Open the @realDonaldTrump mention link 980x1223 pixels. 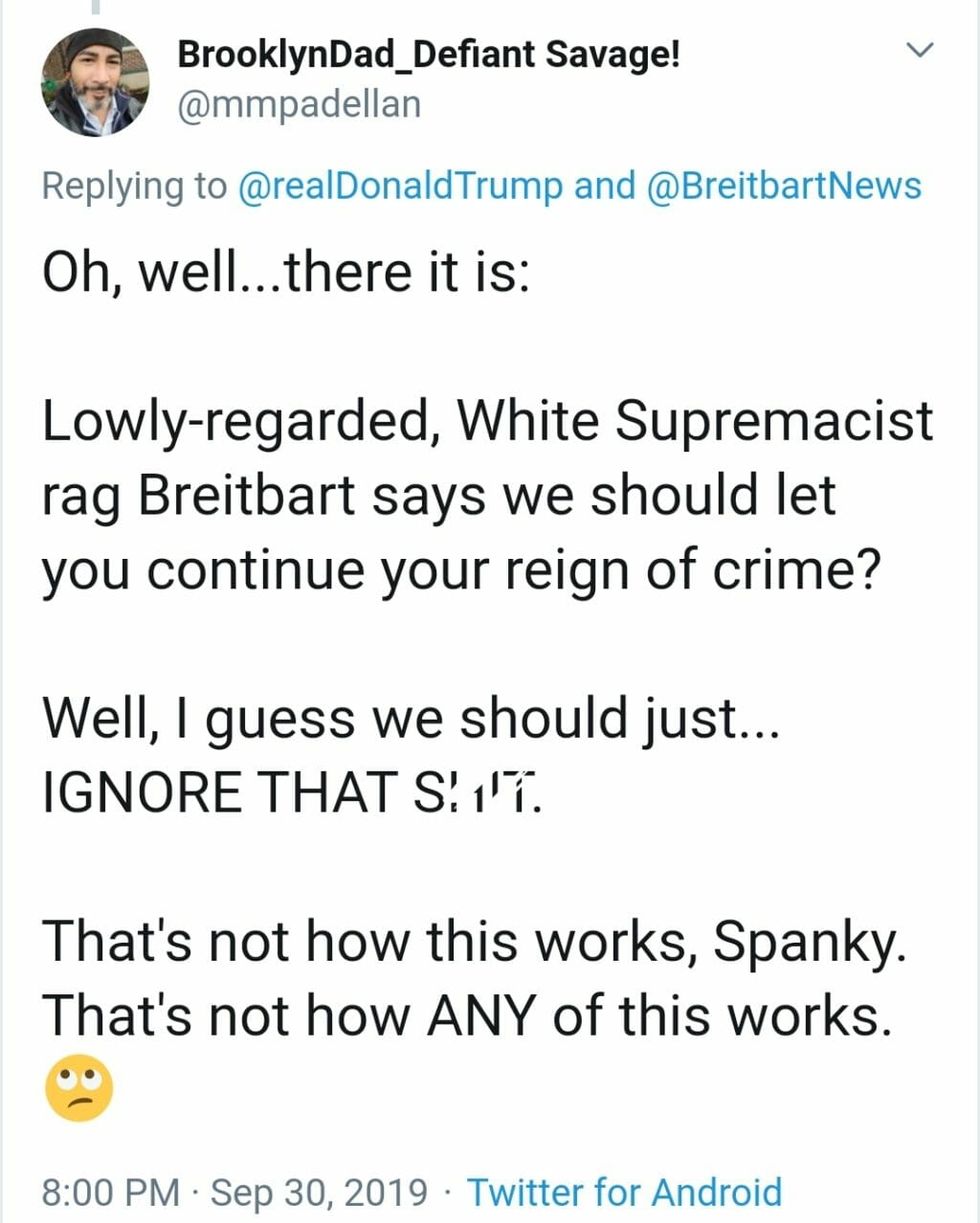(401, 186)
